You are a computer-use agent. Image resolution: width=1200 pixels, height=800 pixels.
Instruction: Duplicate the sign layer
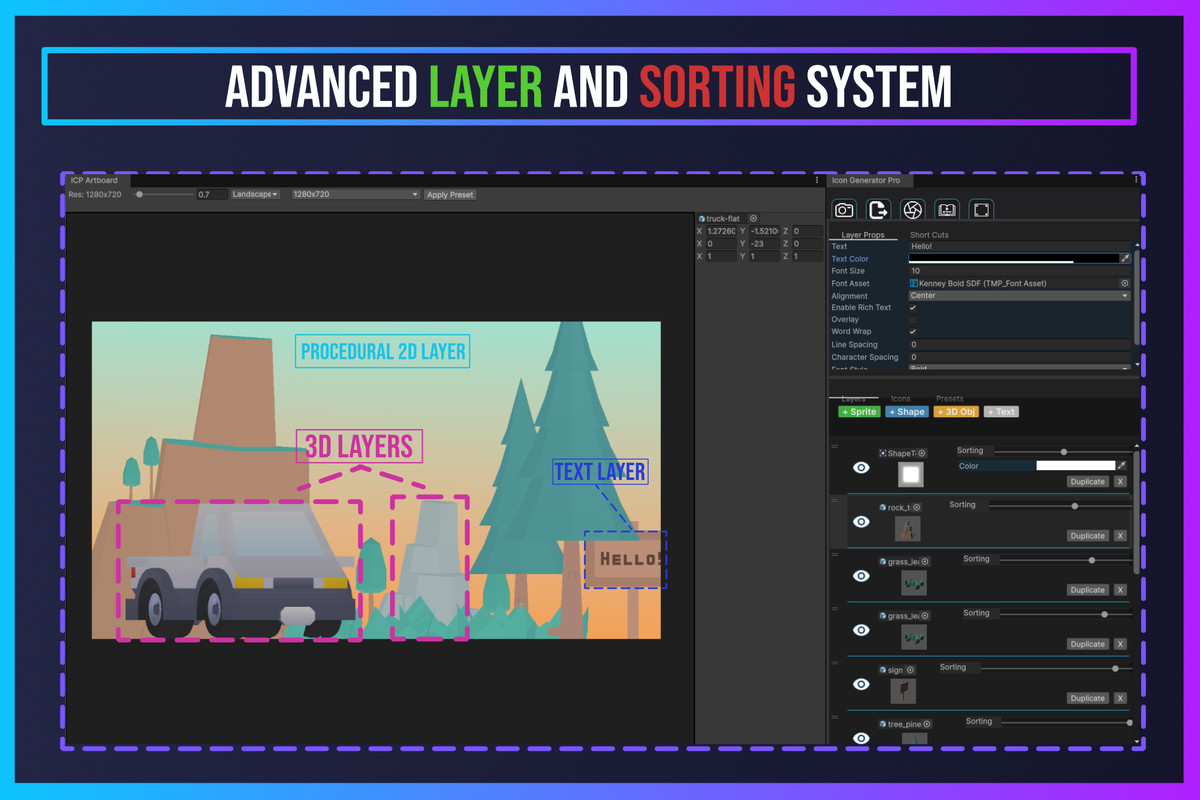[1087, 698]
